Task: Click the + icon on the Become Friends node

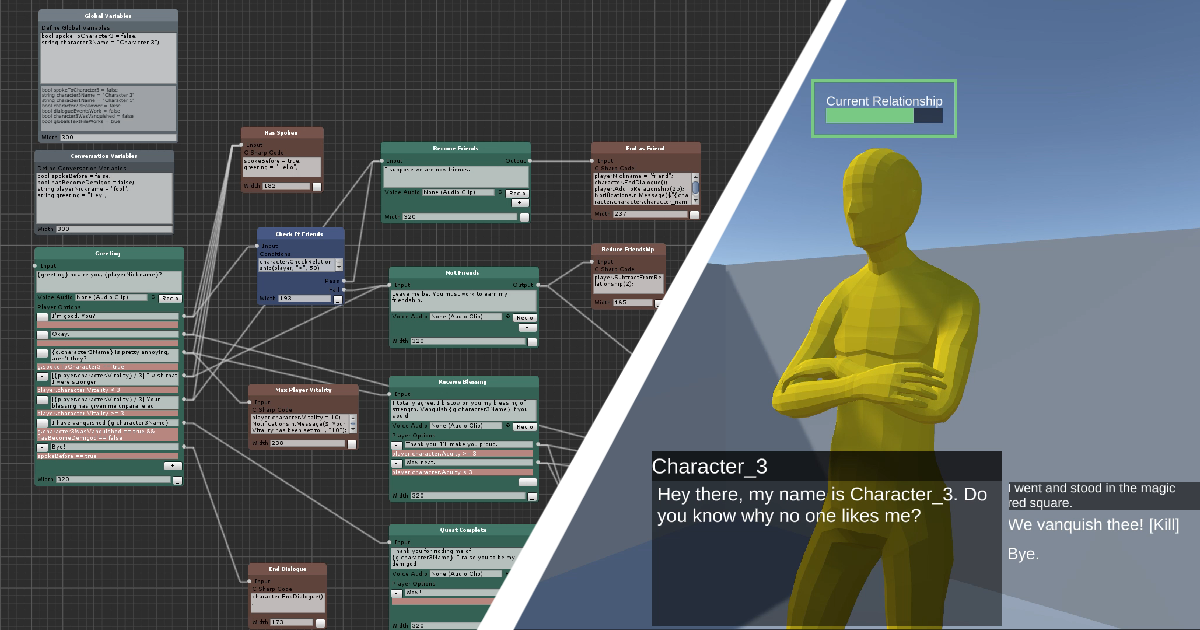Action: click(519, 202)
